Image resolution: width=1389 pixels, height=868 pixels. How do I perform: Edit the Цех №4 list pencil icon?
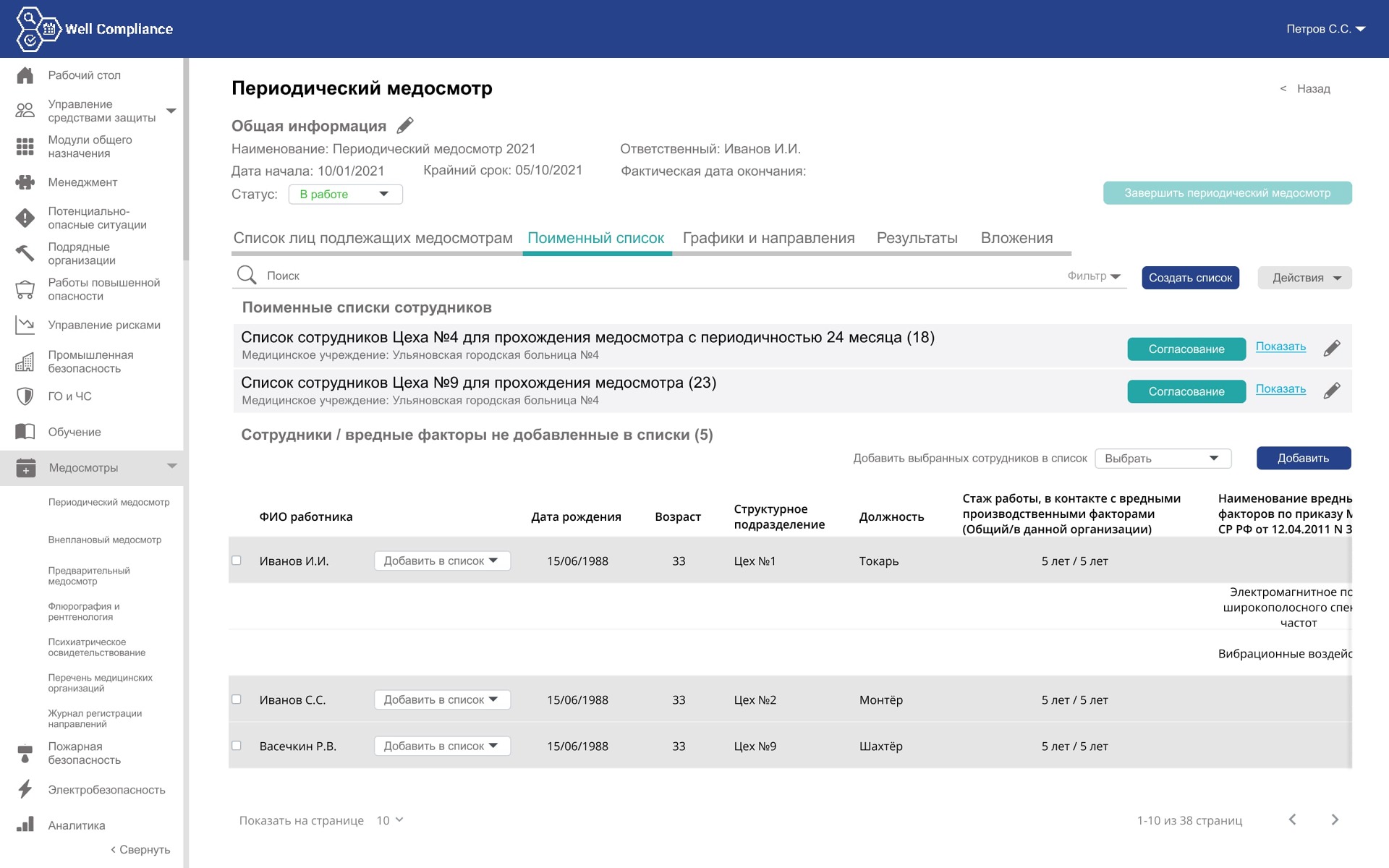(x=1332, y=349)
